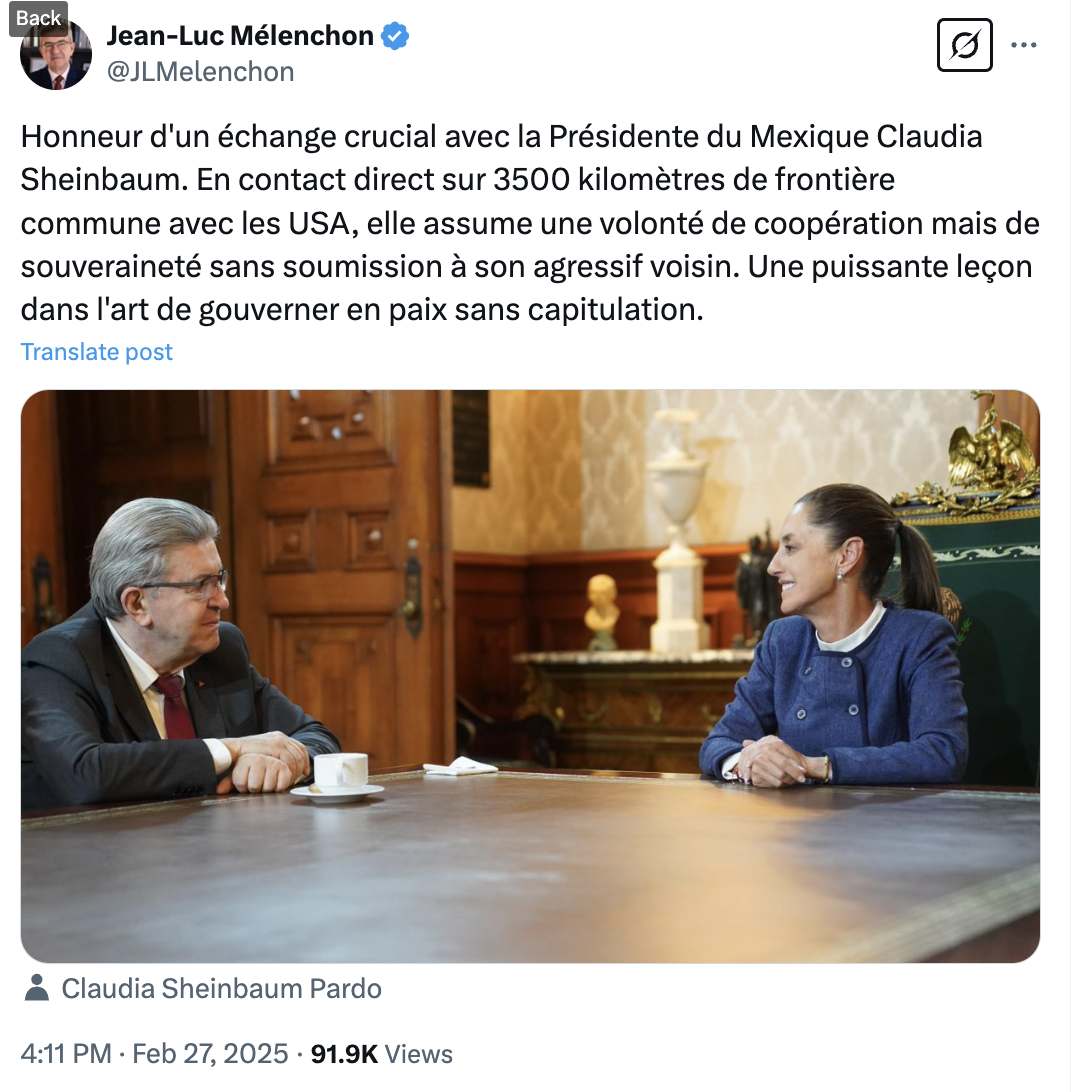
Task: Open the attached meeting photo
Action: (x=530, y=676)
